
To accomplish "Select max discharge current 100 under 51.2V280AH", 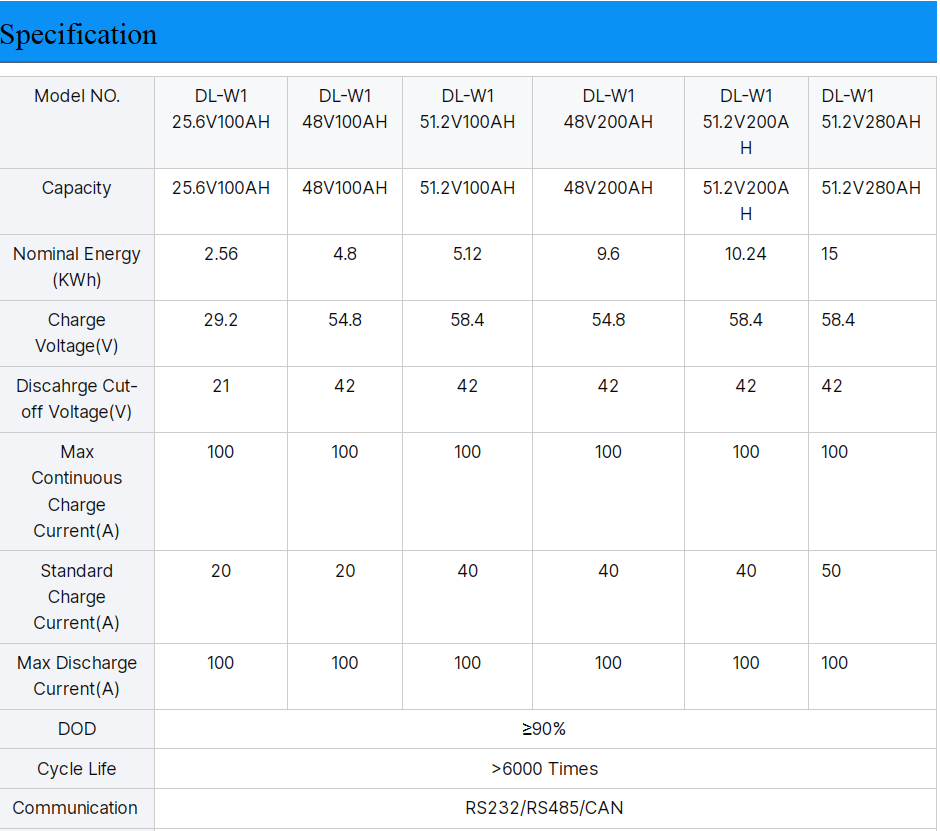I will (x=834, y=663).
